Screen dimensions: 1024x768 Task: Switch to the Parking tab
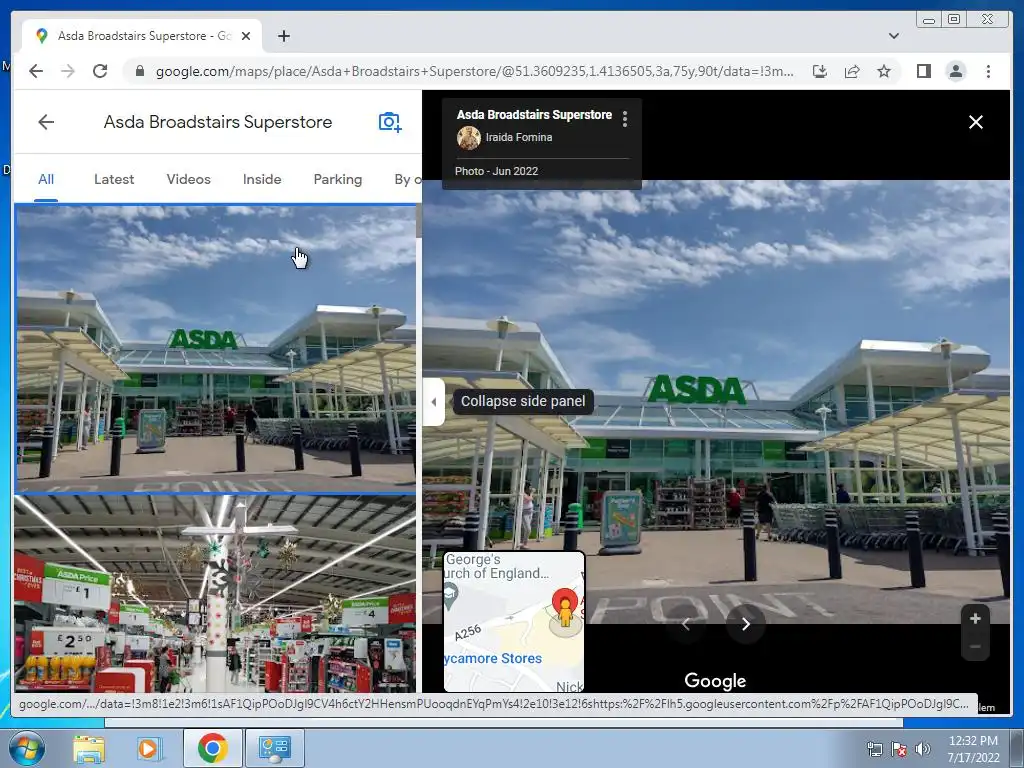(338, 180)
